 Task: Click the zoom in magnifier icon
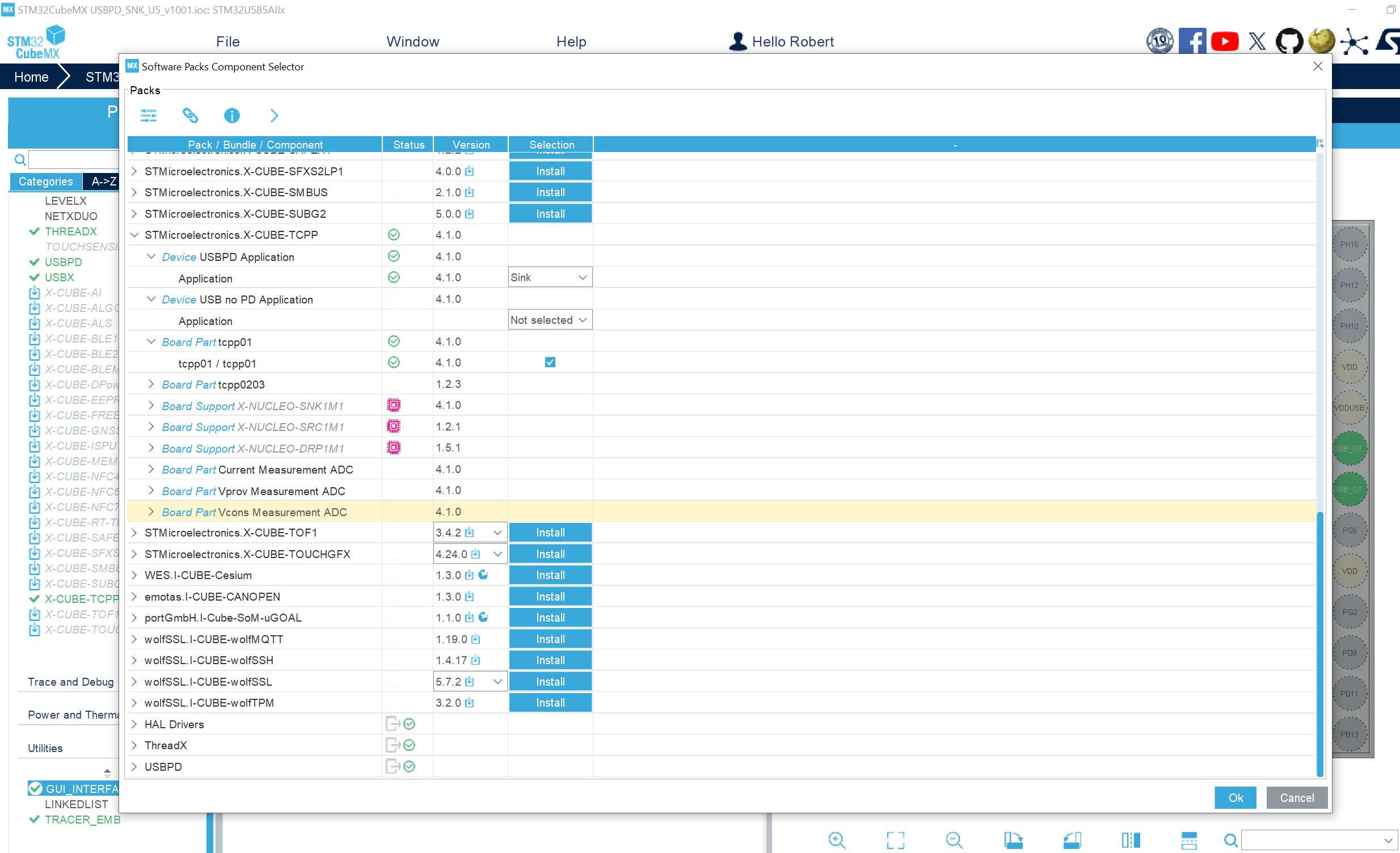tap(836, 840)
